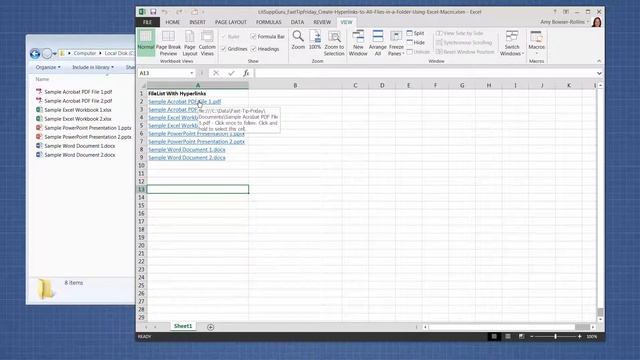Viewport: 640px width, 360px height.
Task: Open Include in library dropdown
Action: pos(93,67)
